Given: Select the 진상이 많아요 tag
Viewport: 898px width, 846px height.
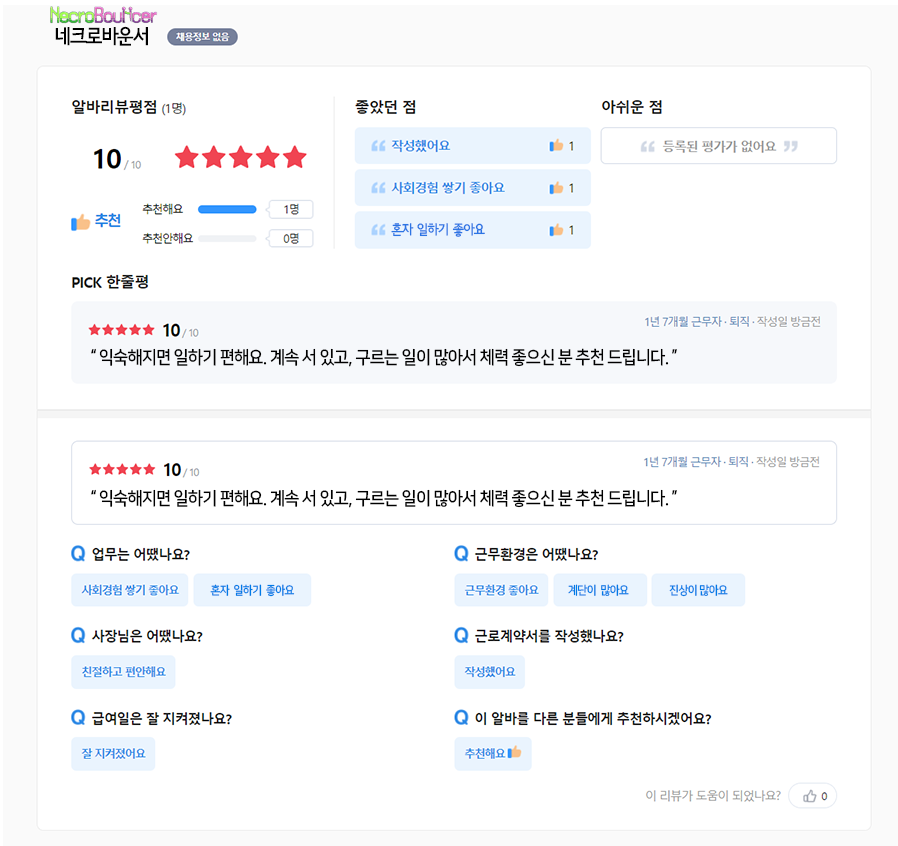Looking at the screenshot, I should (x=698, y=590).
